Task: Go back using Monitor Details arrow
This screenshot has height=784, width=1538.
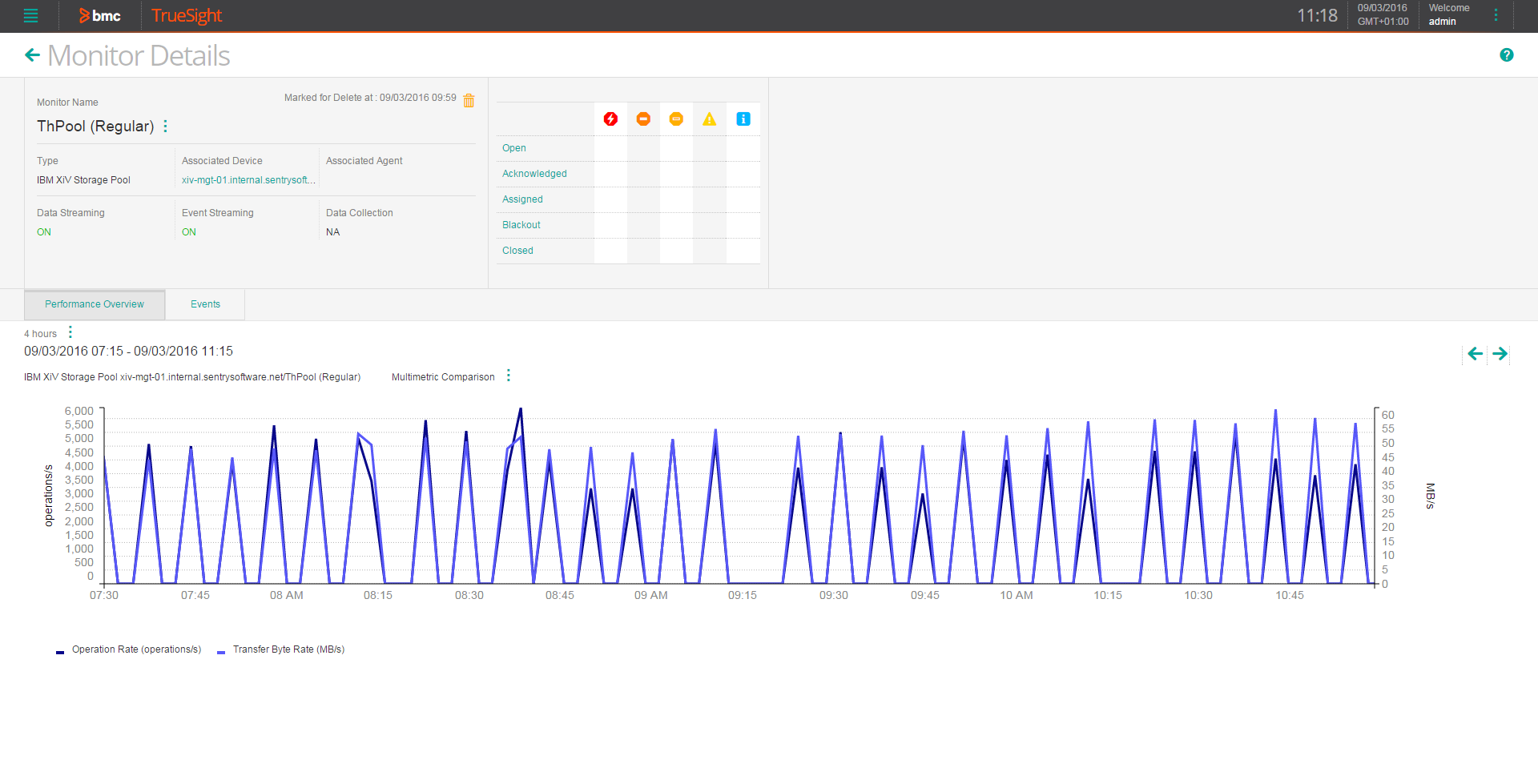Action: click(32, 54)
